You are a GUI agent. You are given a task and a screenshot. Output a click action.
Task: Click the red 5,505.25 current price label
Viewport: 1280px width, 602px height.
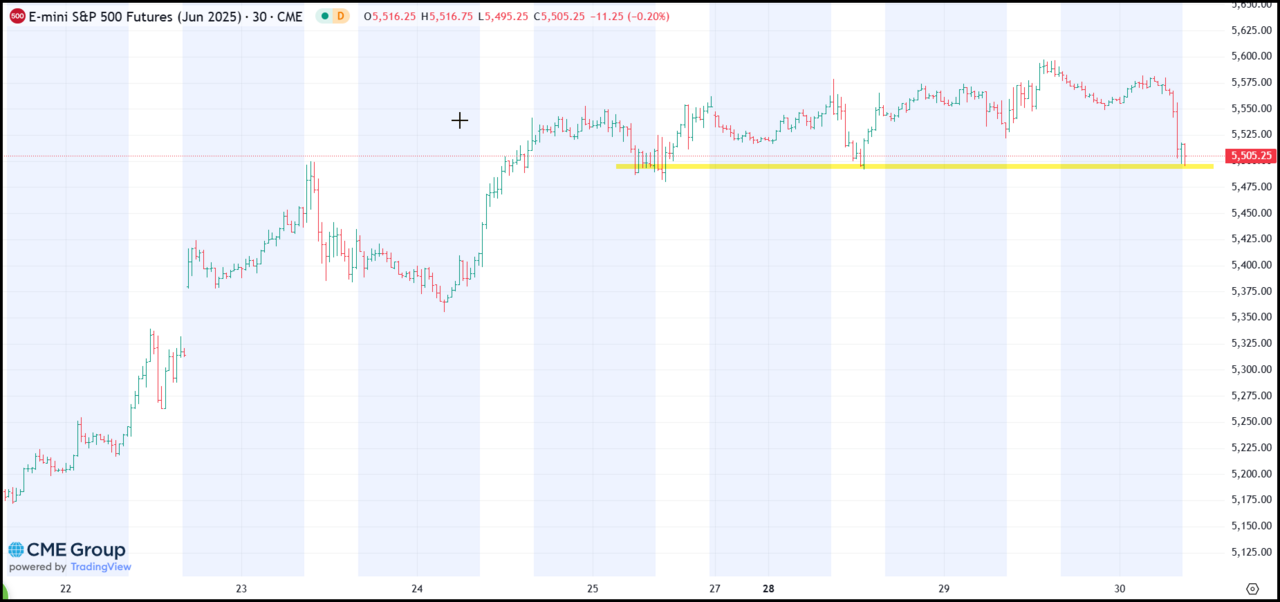tap(1253, 156)
